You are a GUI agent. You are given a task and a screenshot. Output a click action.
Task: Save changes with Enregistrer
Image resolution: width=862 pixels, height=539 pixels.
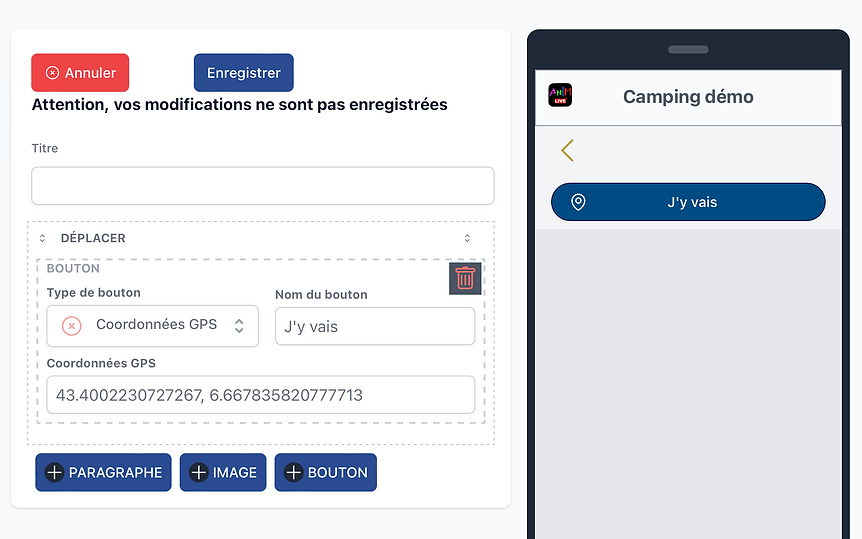(244, 73)
